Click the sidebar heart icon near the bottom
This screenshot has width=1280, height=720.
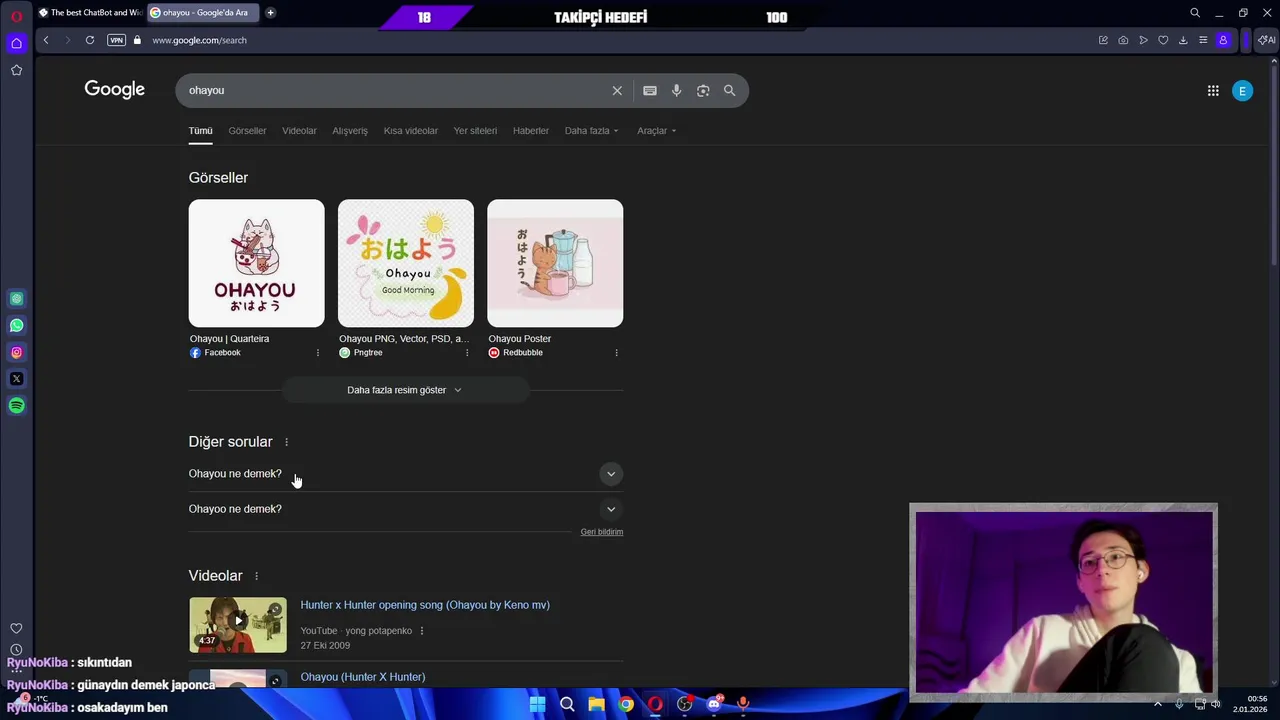click(x=16, y=628)
